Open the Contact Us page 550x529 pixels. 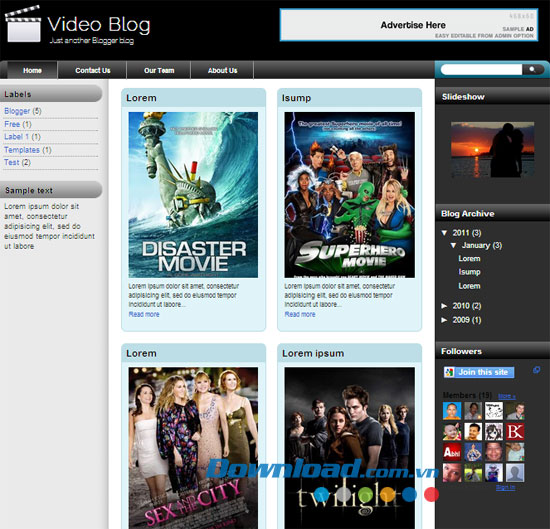(93, 70)
